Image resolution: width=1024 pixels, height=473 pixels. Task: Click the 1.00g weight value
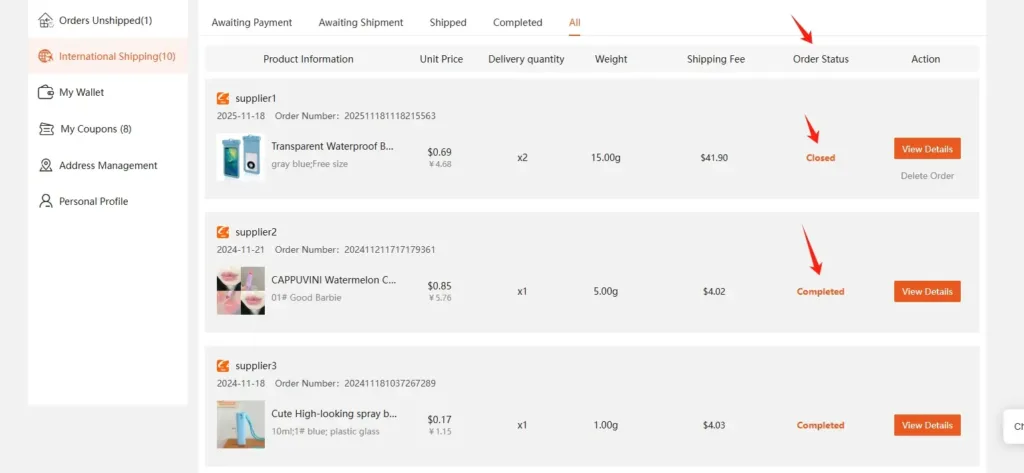605,425
